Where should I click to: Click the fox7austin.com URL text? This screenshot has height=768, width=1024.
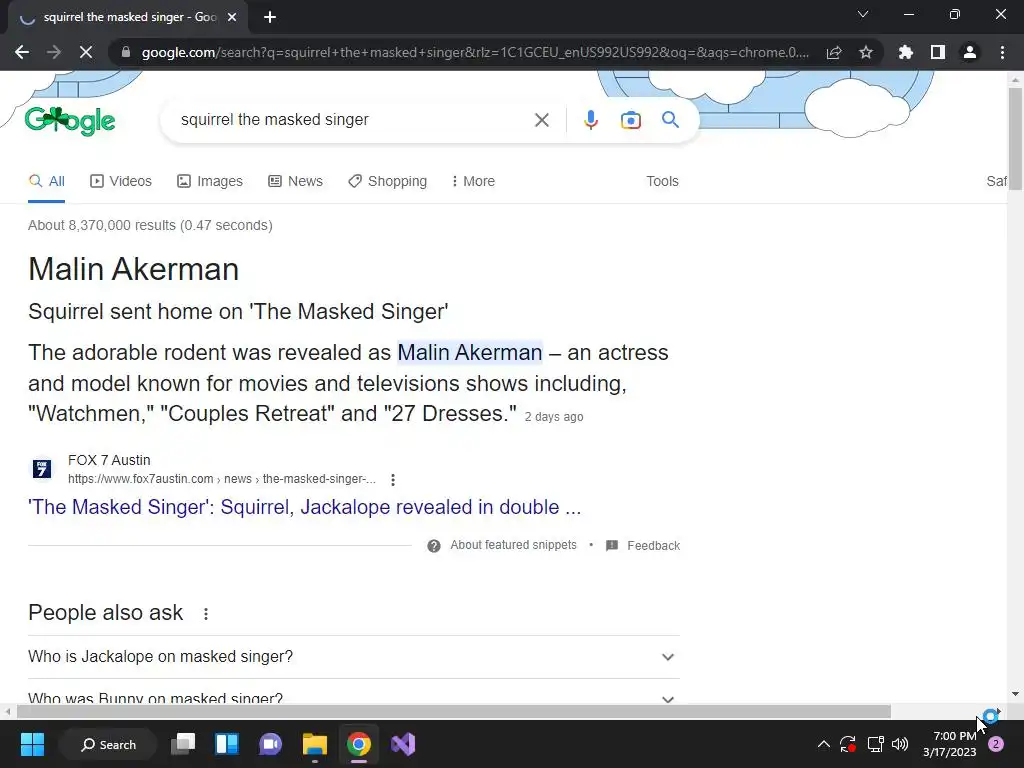point(222,479)
